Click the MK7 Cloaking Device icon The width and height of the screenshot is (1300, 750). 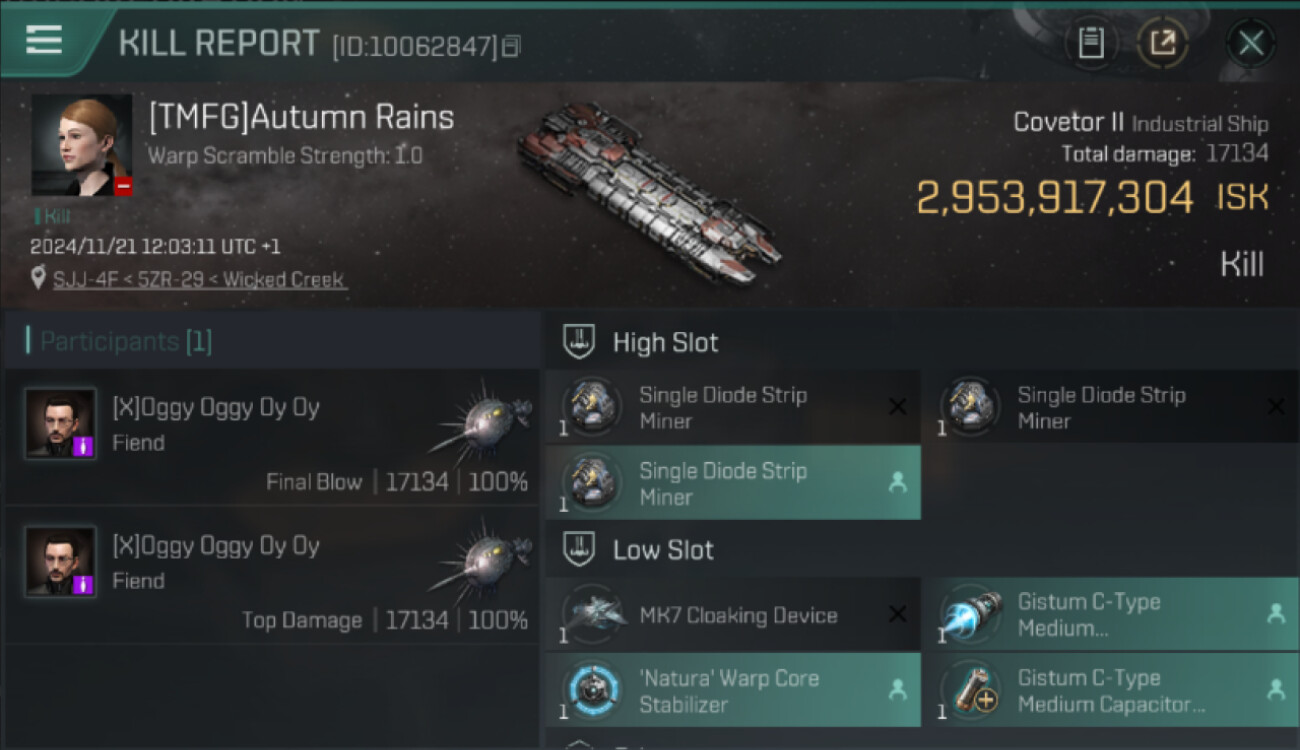tap(594, 615)
